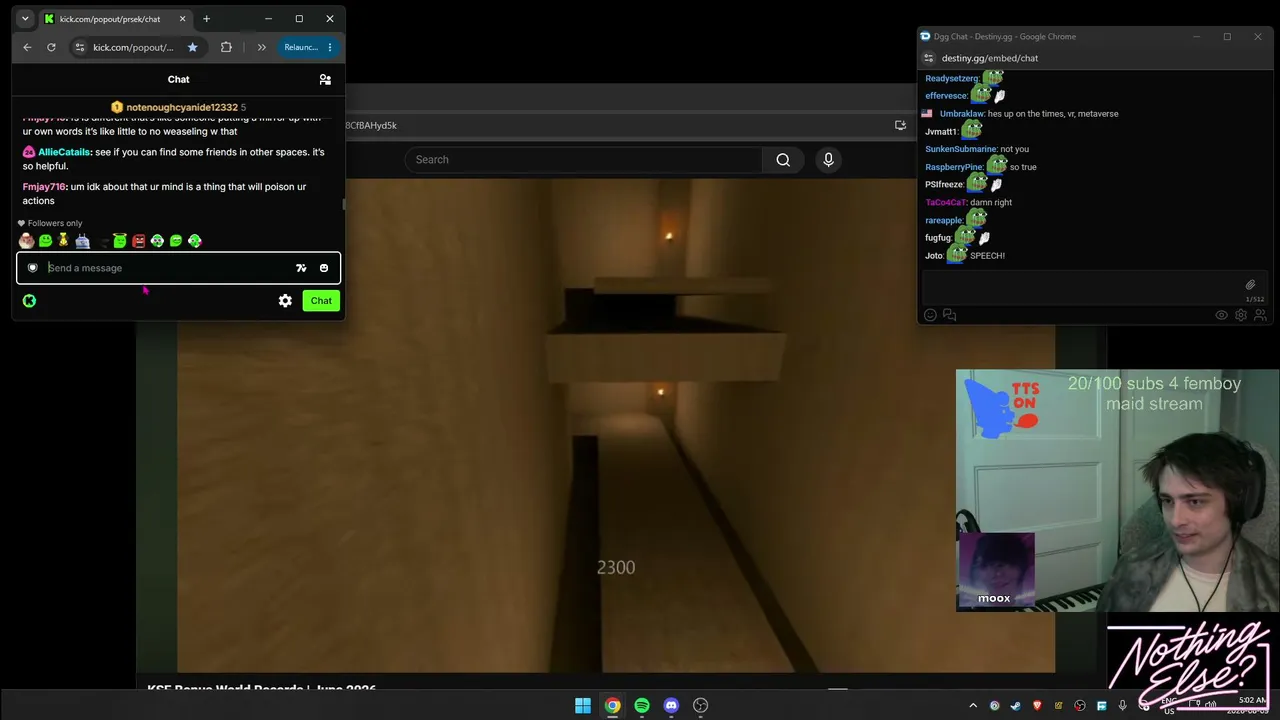Click username Umbraklaw in Dgg chat
The image size is (1280, 720).
click(962, 114)
